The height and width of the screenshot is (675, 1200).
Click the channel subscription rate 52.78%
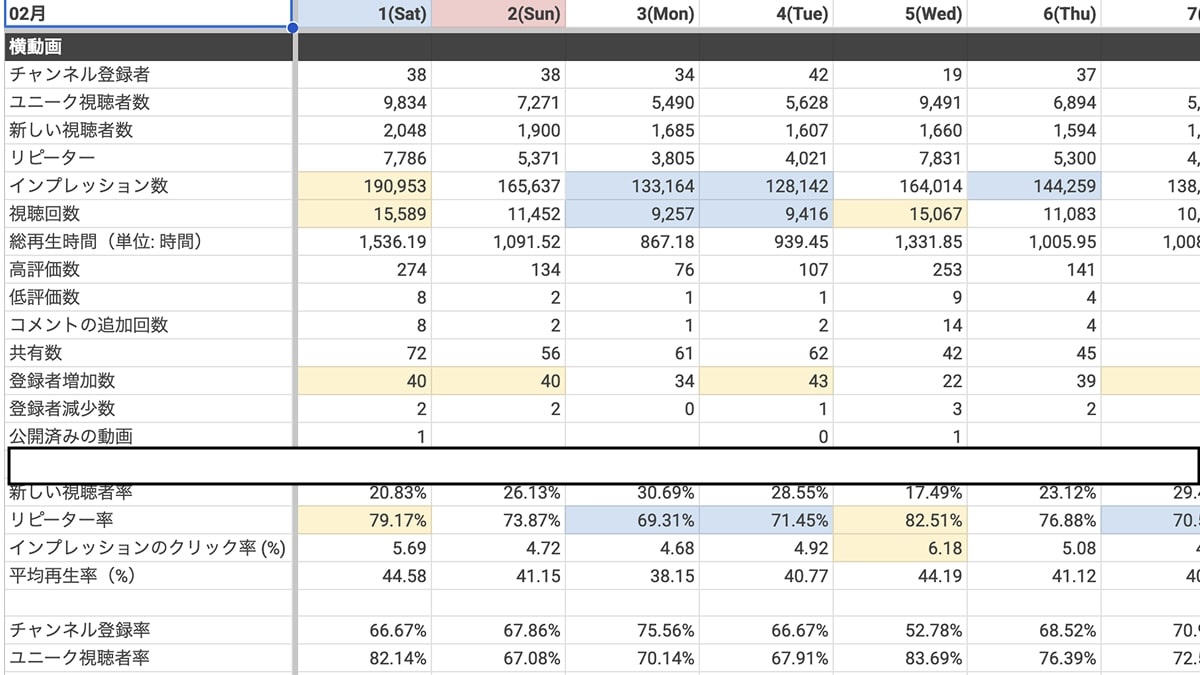[901, 631]
